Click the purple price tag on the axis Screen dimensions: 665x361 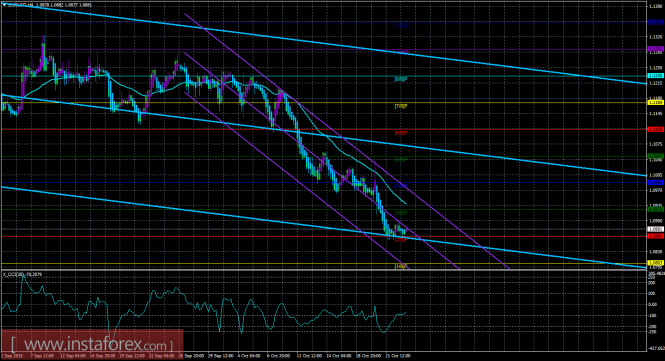pos(656,49)
